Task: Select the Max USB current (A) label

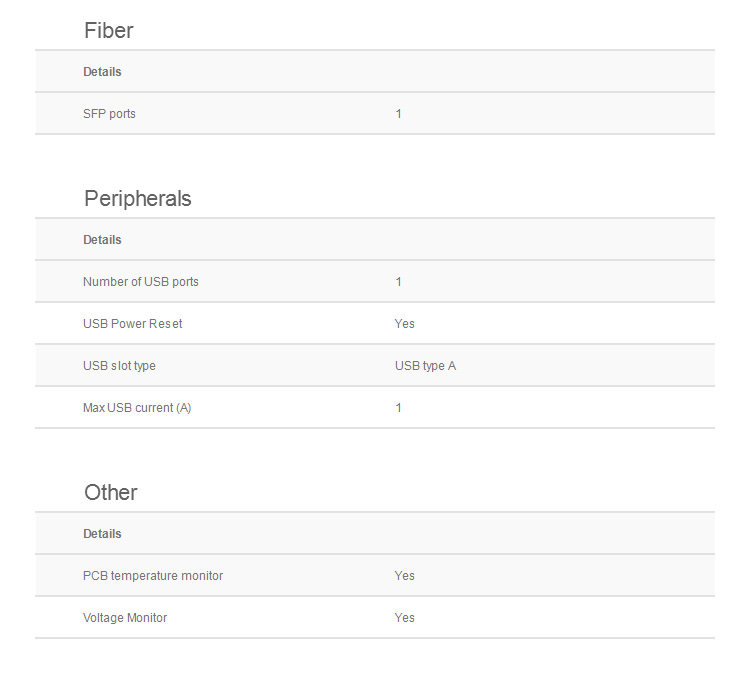Action: [x=137, y=408]
